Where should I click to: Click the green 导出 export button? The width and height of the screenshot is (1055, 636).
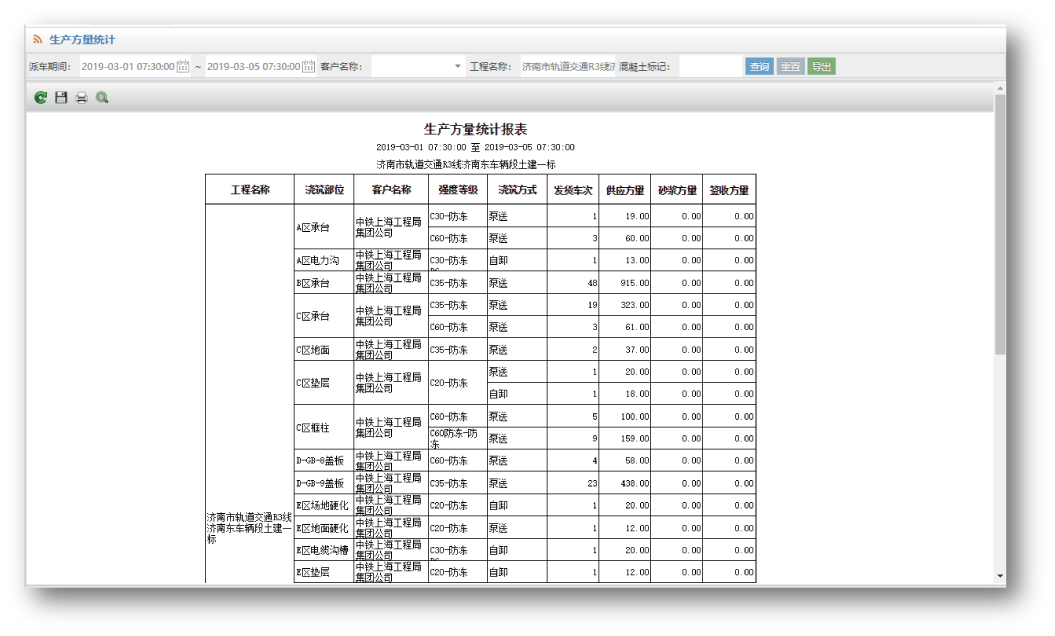pyautogui.click(x=823, y=64)
